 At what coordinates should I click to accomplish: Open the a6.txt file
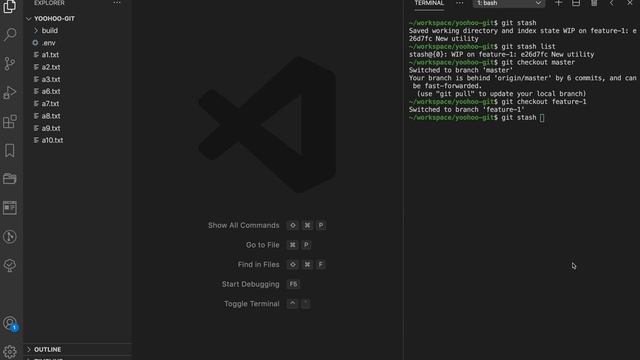51,91
